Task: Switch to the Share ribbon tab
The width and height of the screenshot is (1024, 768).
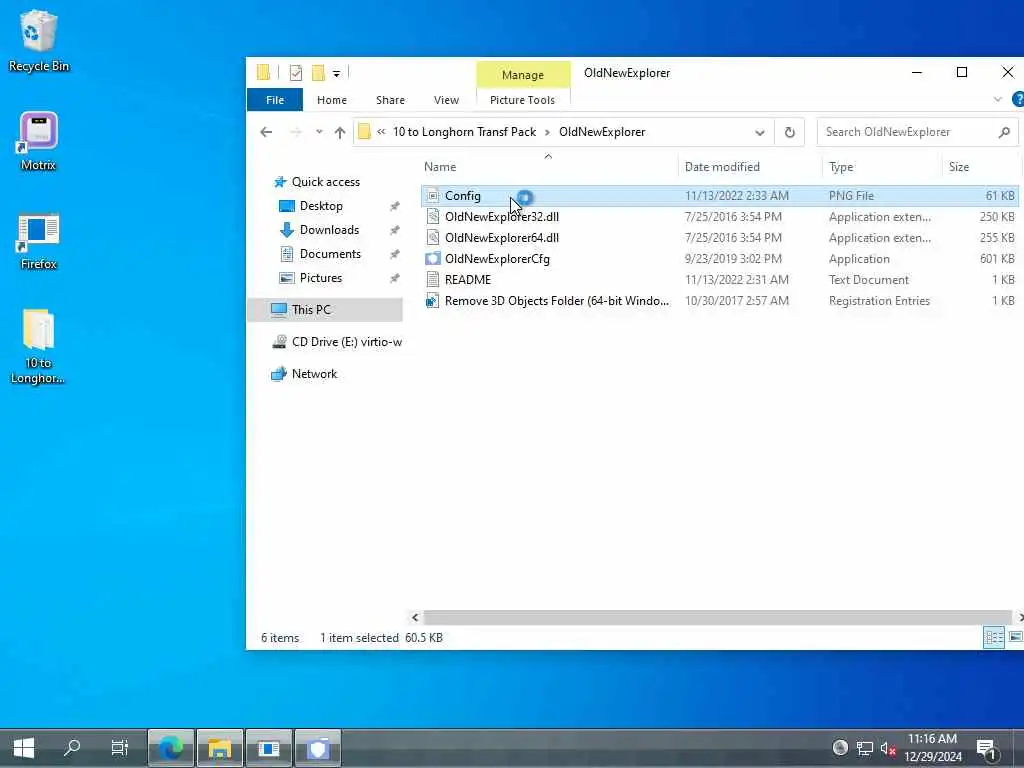Action: [x=390, y=100]
